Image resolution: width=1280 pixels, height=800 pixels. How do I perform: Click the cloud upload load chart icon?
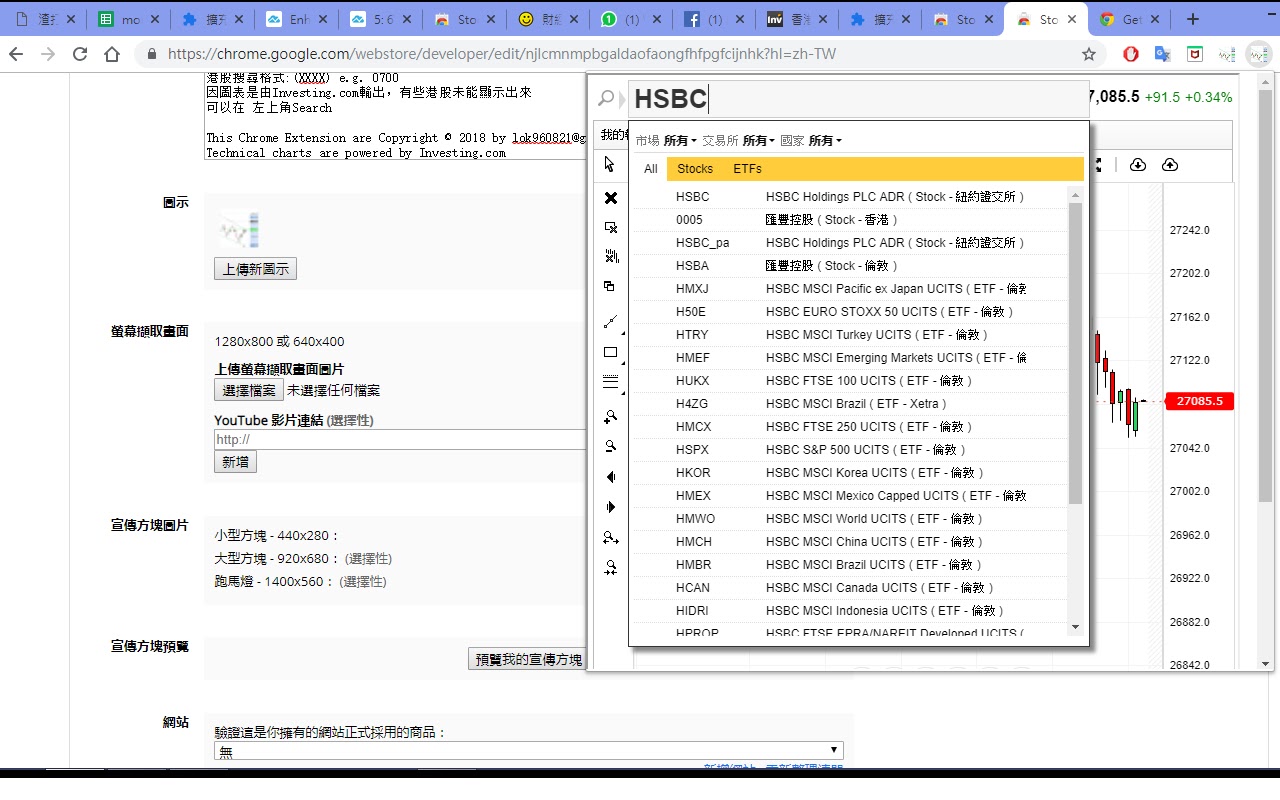(x=1170, y=165)
